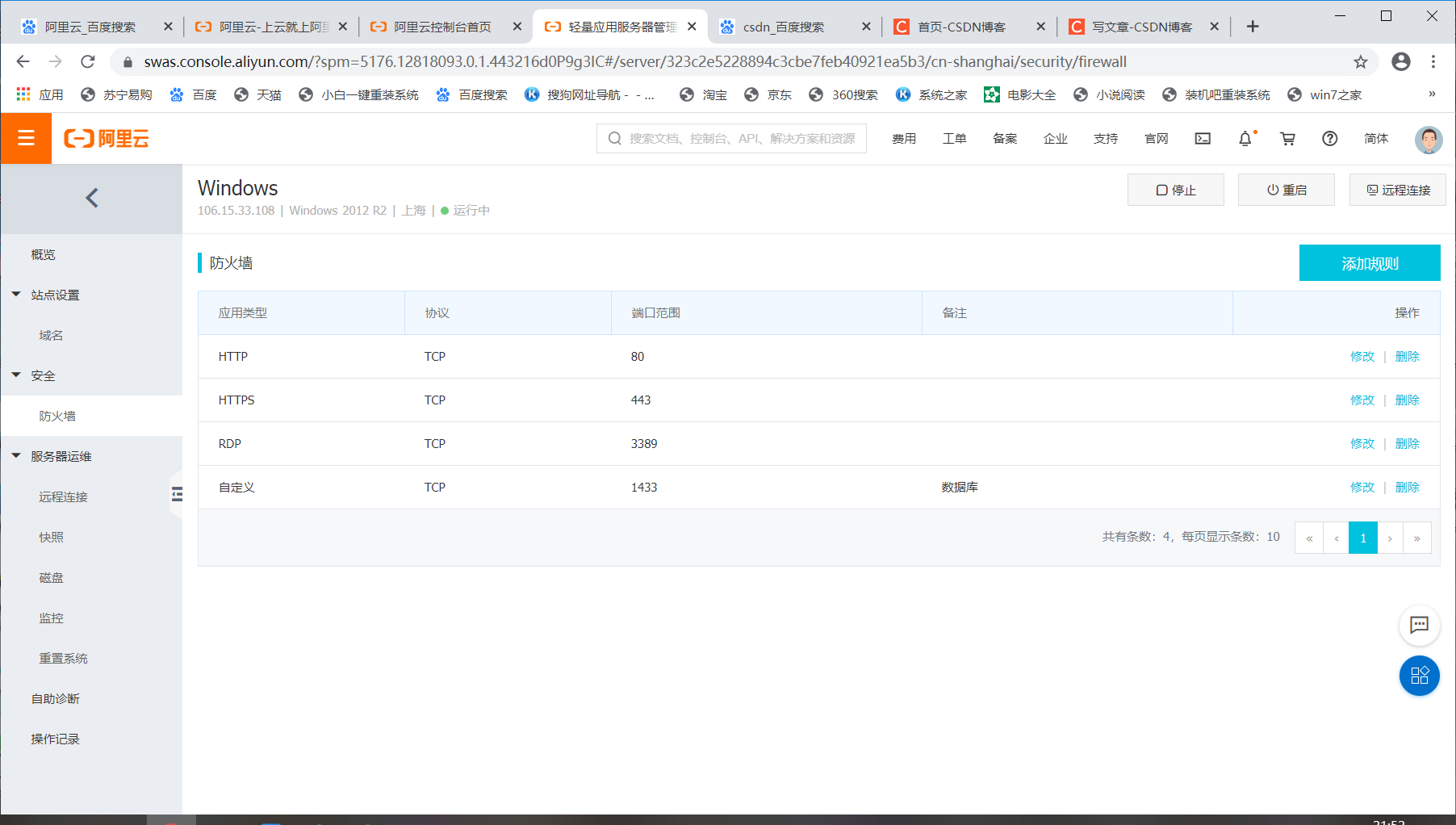Click the Aliyun console search box
The width and height of the screenshot is (1456, 825).
tap(730, 138)
